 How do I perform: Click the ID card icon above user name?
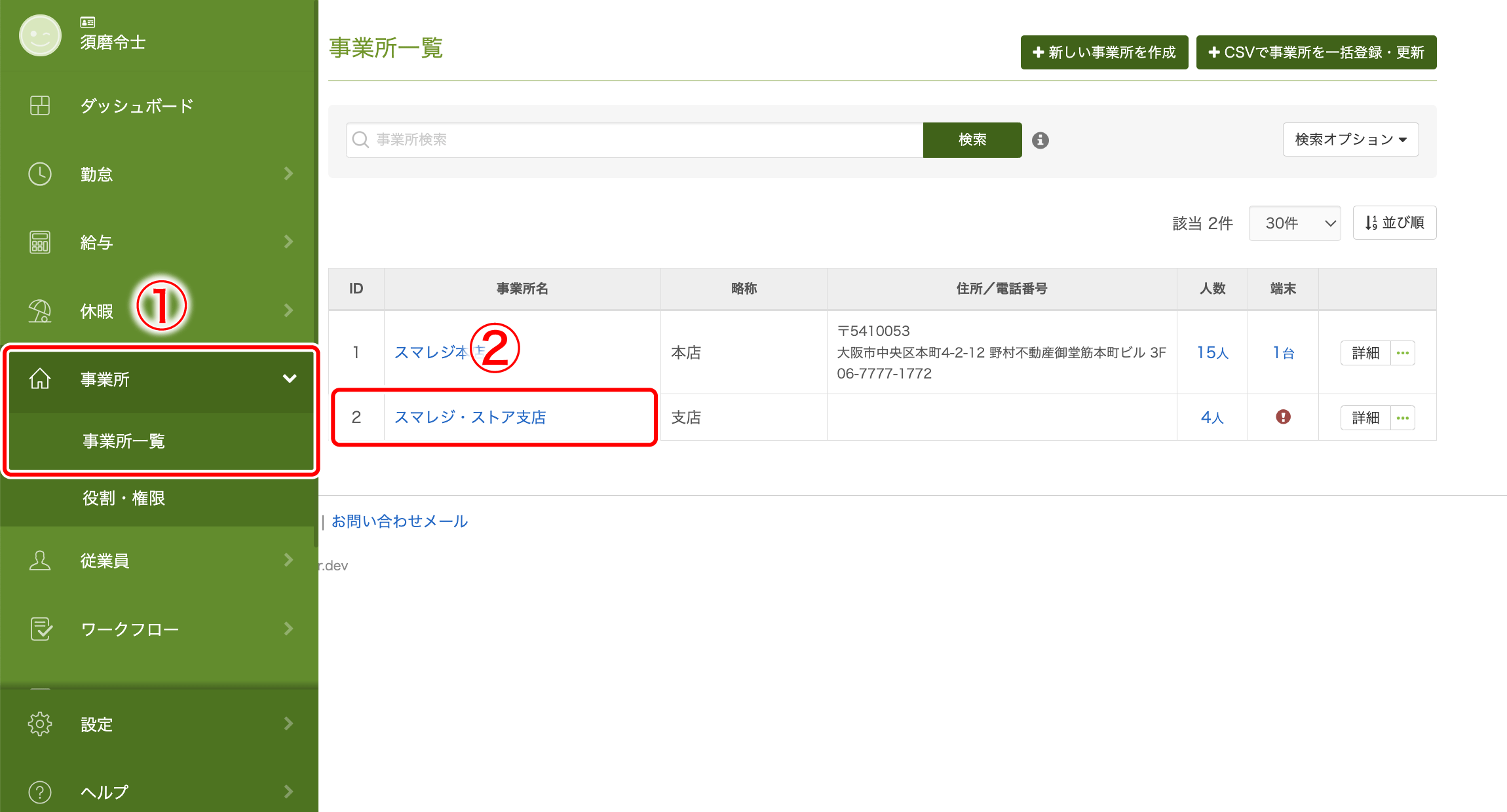tap(88, 22)
